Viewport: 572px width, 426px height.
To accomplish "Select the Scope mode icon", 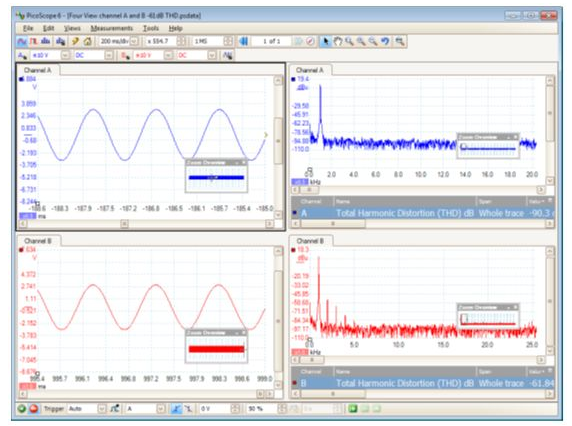I will (x=22, y=41).
